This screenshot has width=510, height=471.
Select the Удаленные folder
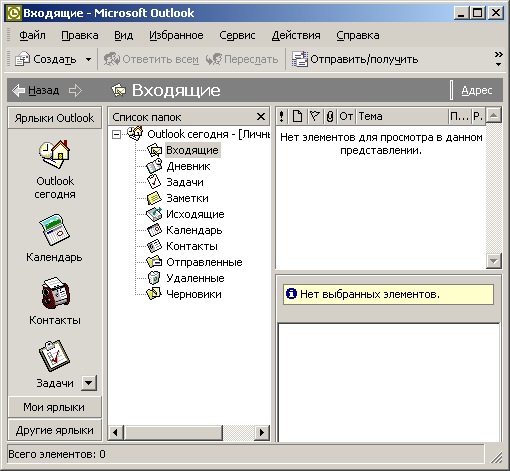(x=195, y=278)
